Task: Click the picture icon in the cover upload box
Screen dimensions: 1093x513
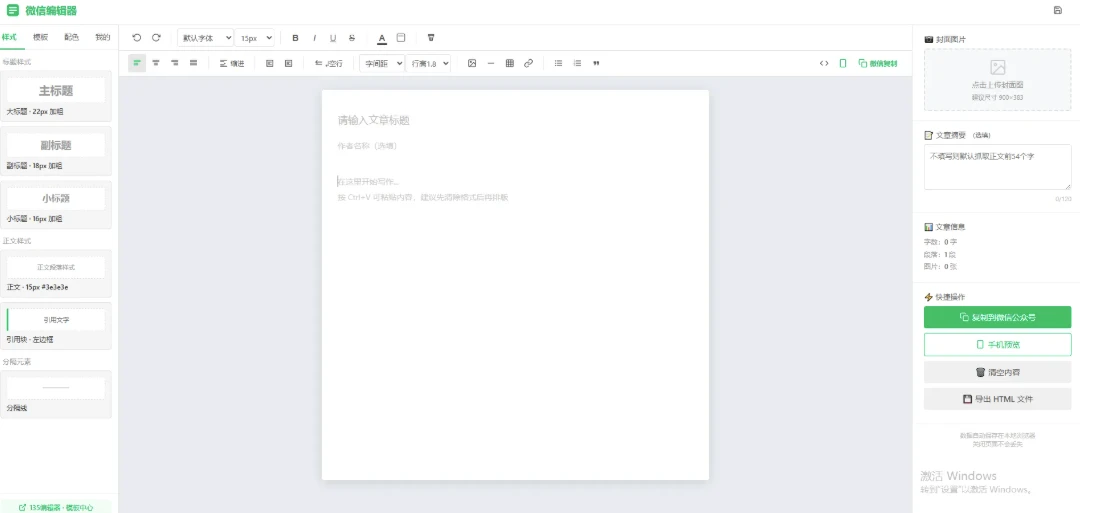Action: pyautogui.click(x=998, y=68)
